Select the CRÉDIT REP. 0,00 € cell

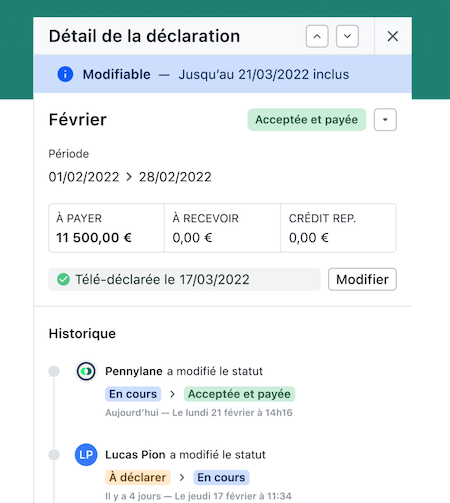[x=338, y=228]
